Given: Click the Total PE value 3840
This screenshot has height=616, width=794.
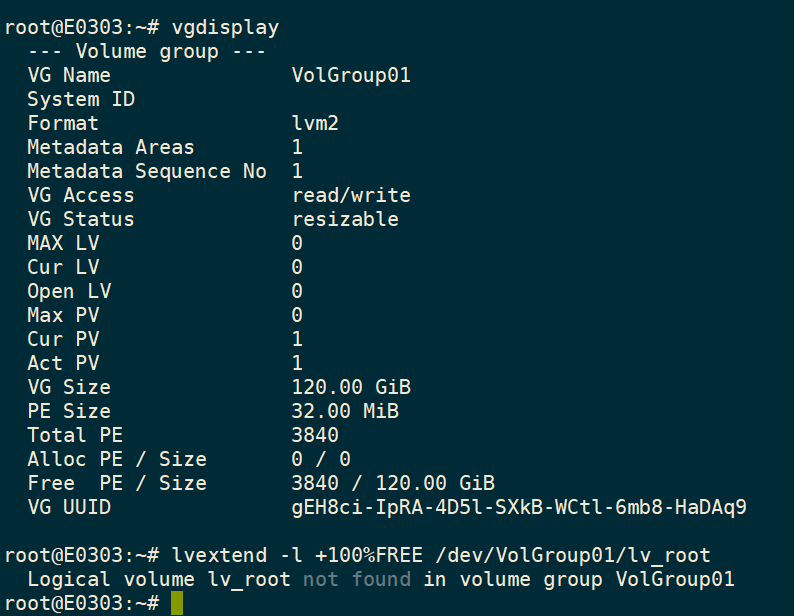Looking at the screenshot, I should click(315, 435).
